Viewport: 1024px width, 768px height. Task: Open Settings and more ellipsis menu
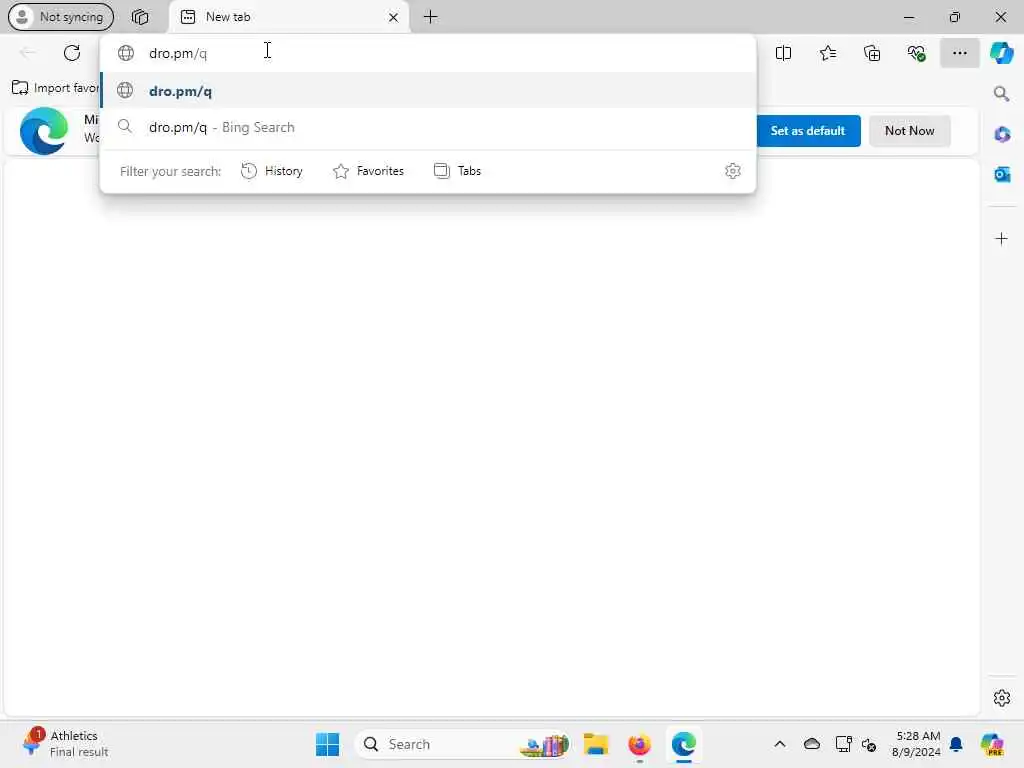tap(959, 53)
